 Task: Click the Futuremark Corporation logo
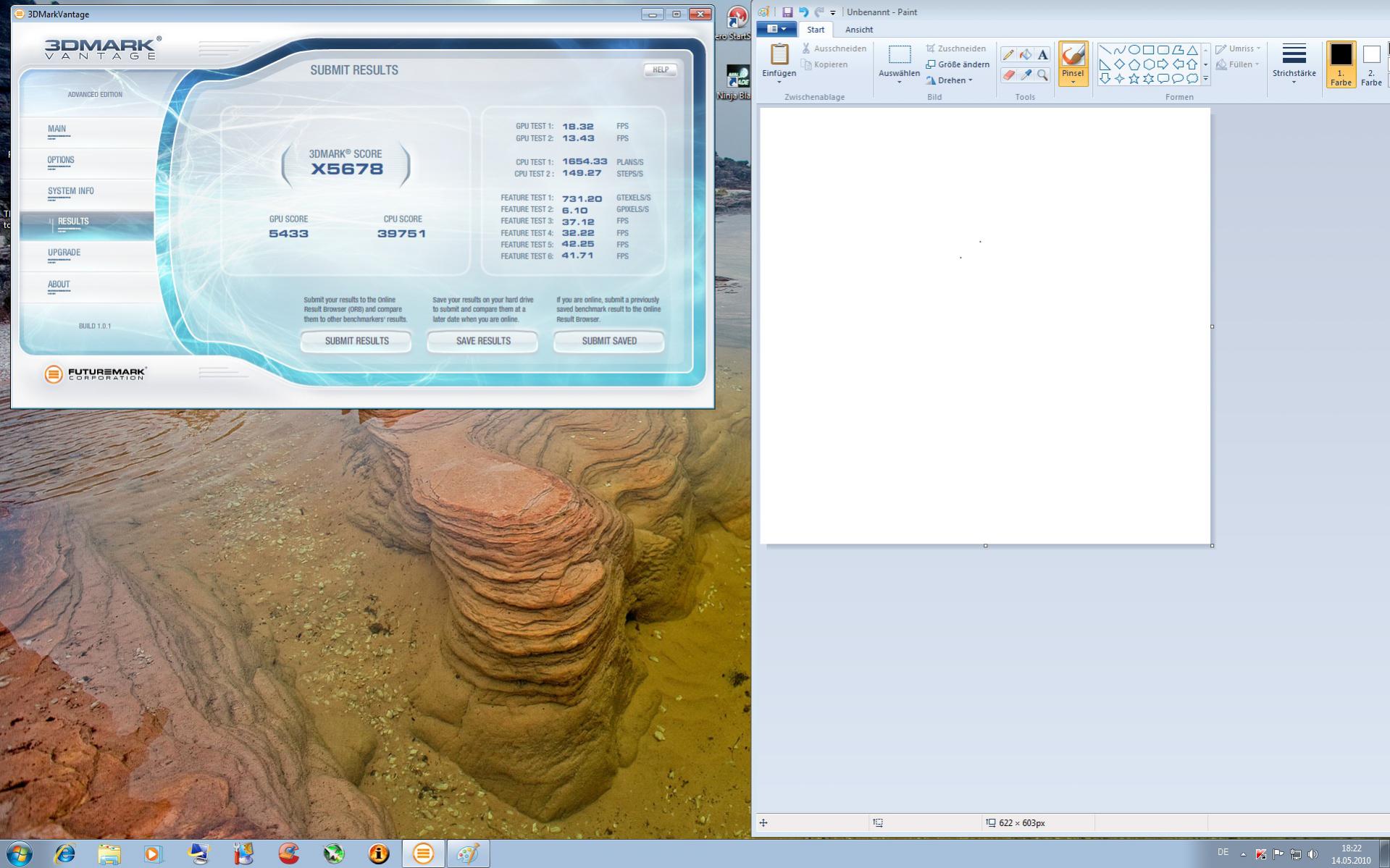click(x=95, y=374)
